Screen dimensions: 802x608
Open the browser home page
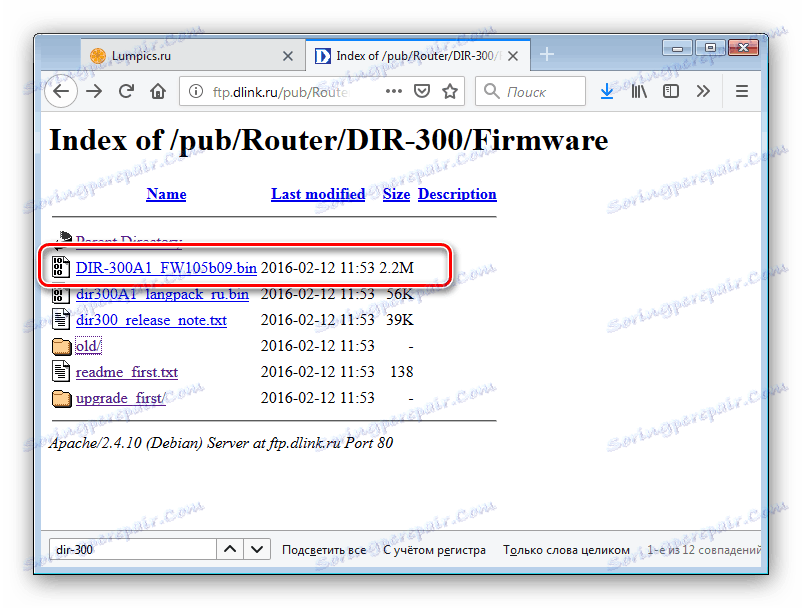158,92
